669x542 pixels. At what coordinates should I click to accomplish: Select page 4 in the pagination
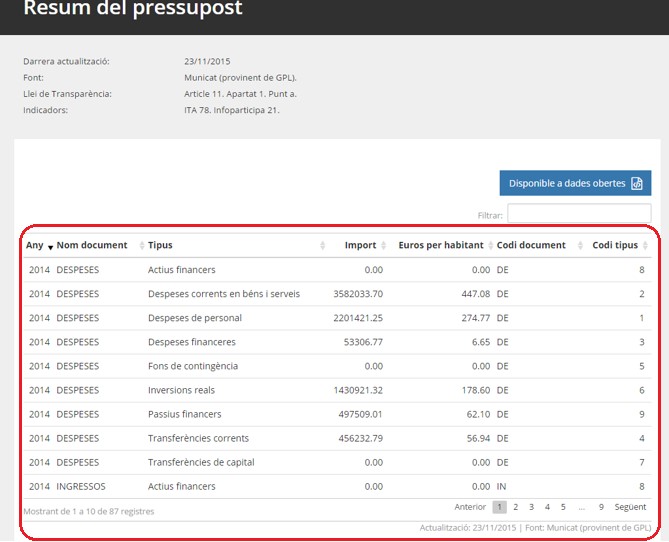tap(547, 507)
